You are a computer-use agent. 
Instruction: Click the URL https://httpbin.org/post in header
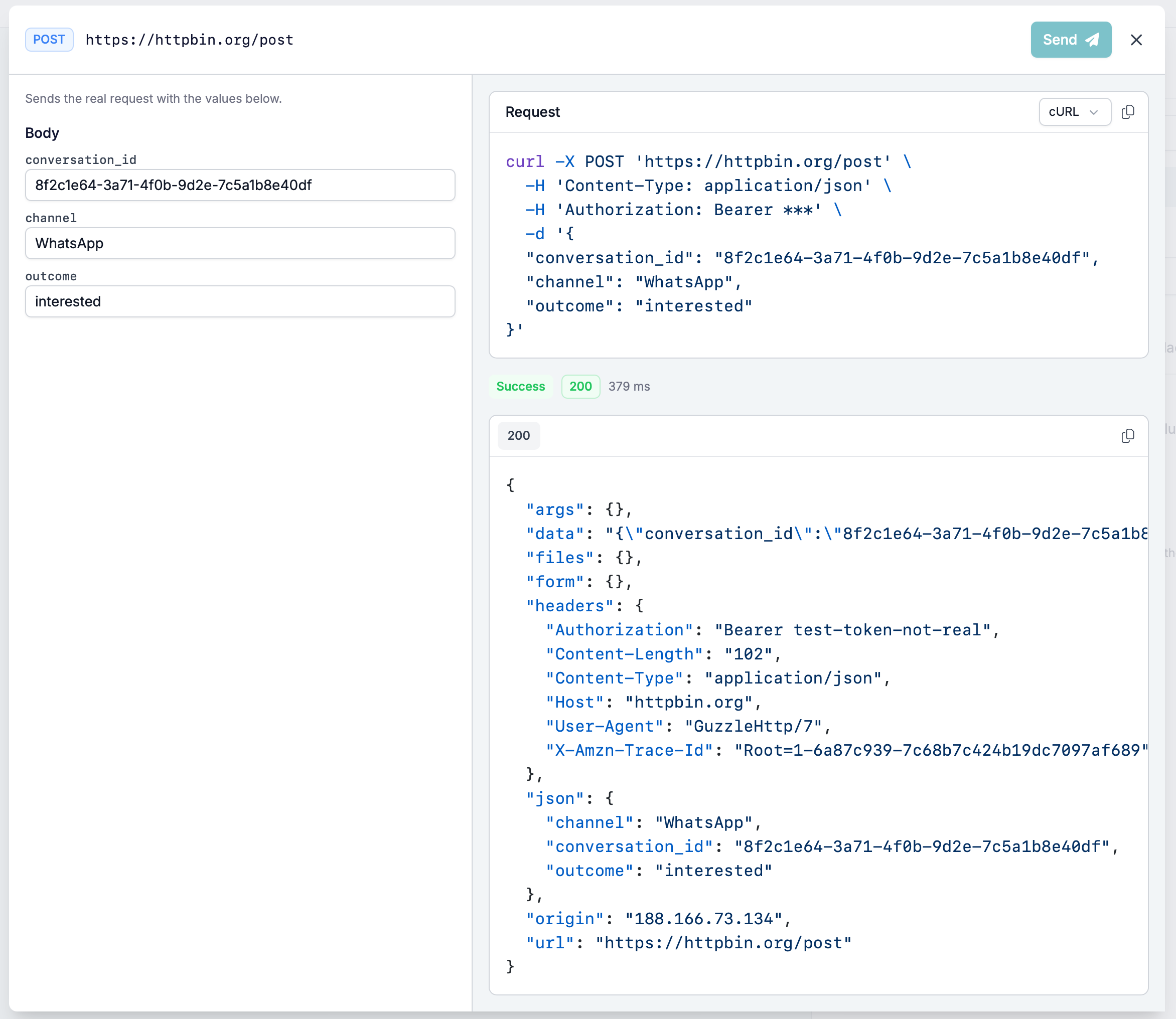tap(190, 40)
